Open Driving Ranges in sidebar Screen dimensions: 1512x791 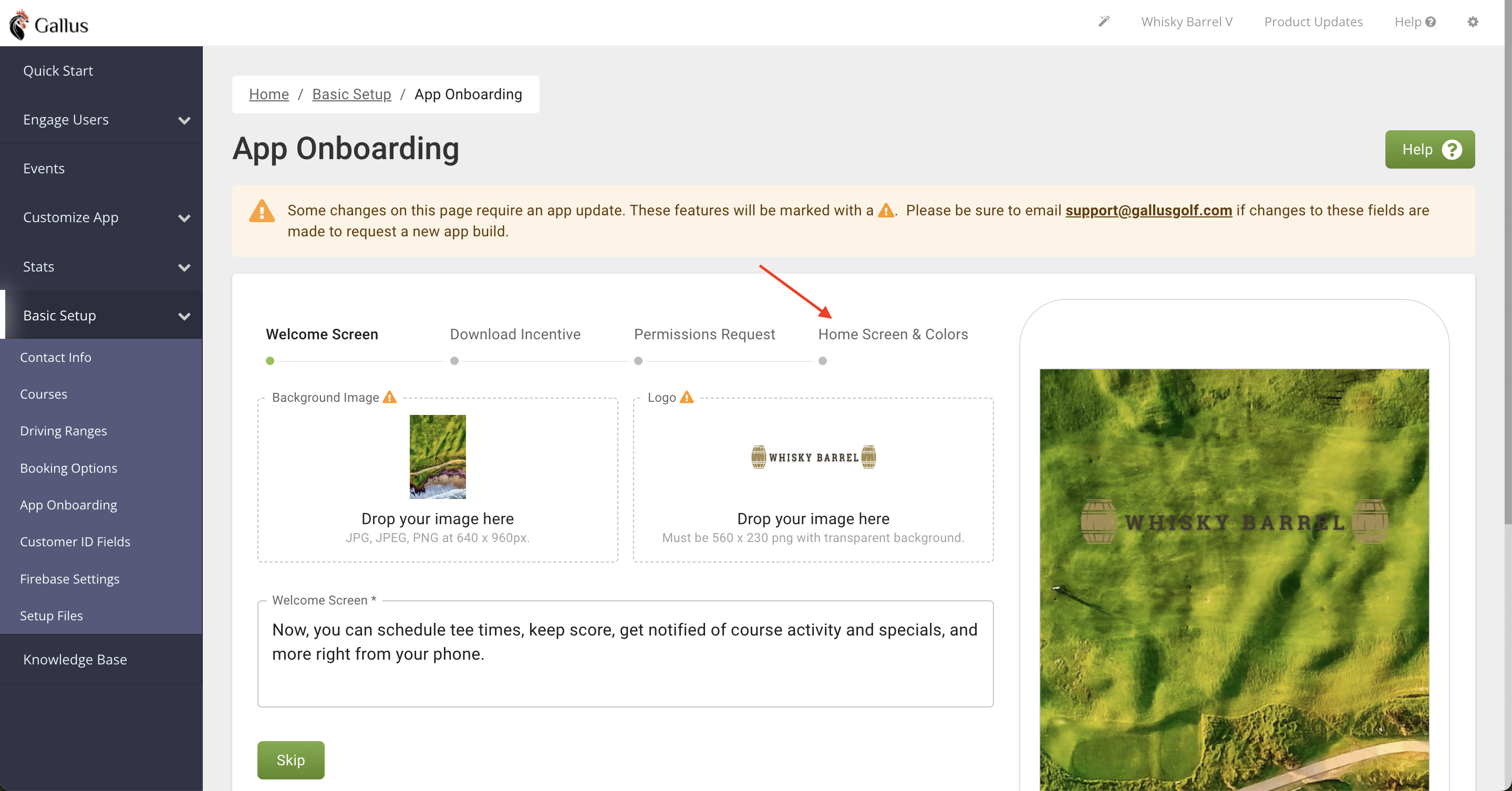(x=101, y=431)
